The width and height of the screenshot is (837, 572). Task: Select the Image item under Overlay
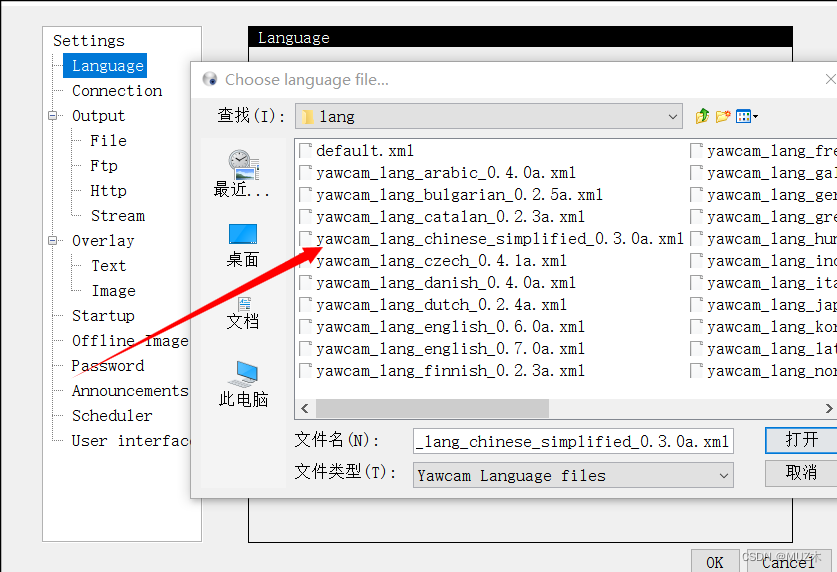click(x=113, y=291)
